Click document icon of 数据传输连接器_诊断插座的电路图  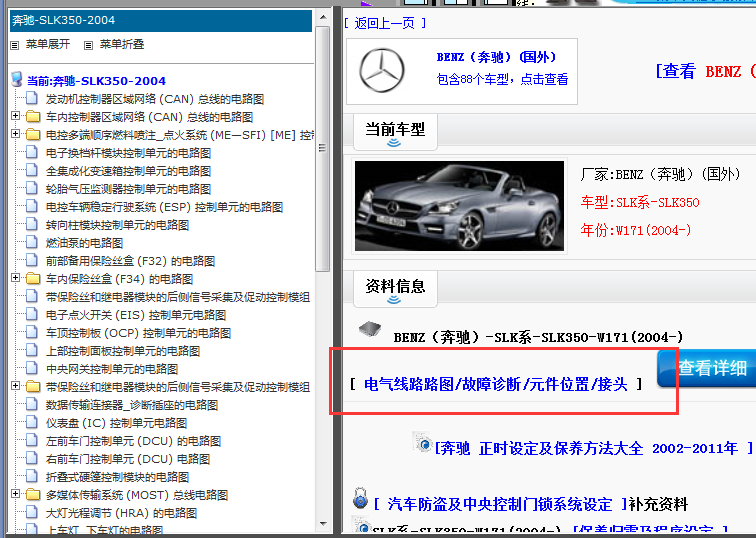pos(32,404)
